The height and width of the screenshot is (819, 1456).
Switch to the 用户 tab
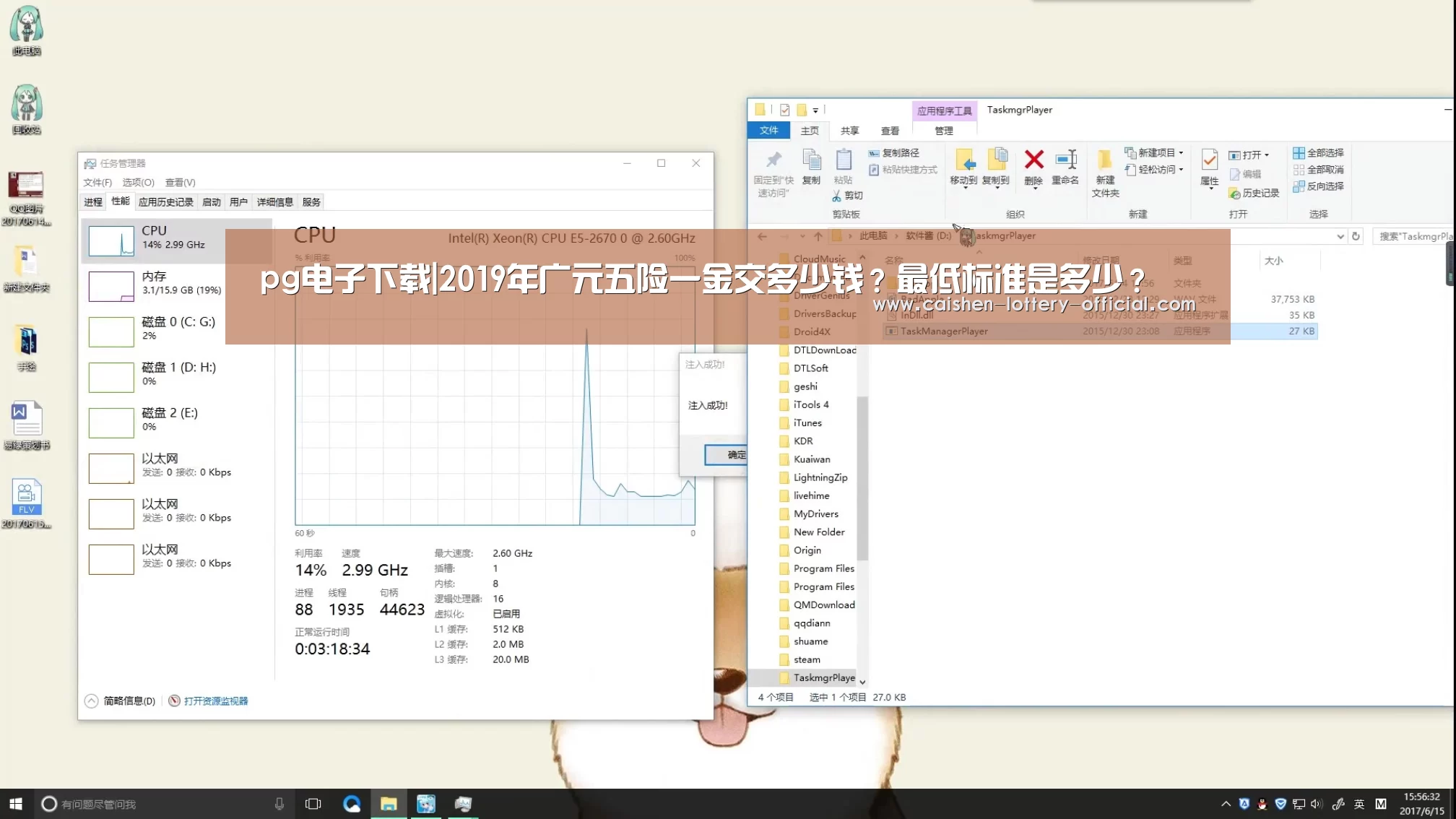pyautogui.click(x=238, y=202)
